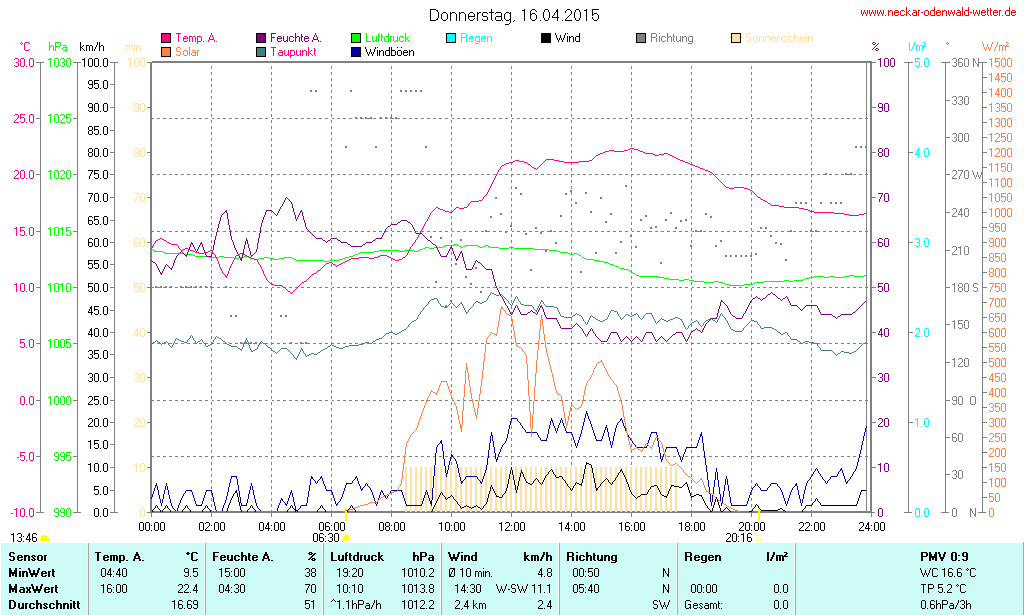Screen dimensions: 1024x615
Task: Click the purple Feuchte A. legend swatch
Action: pos(261,38)
